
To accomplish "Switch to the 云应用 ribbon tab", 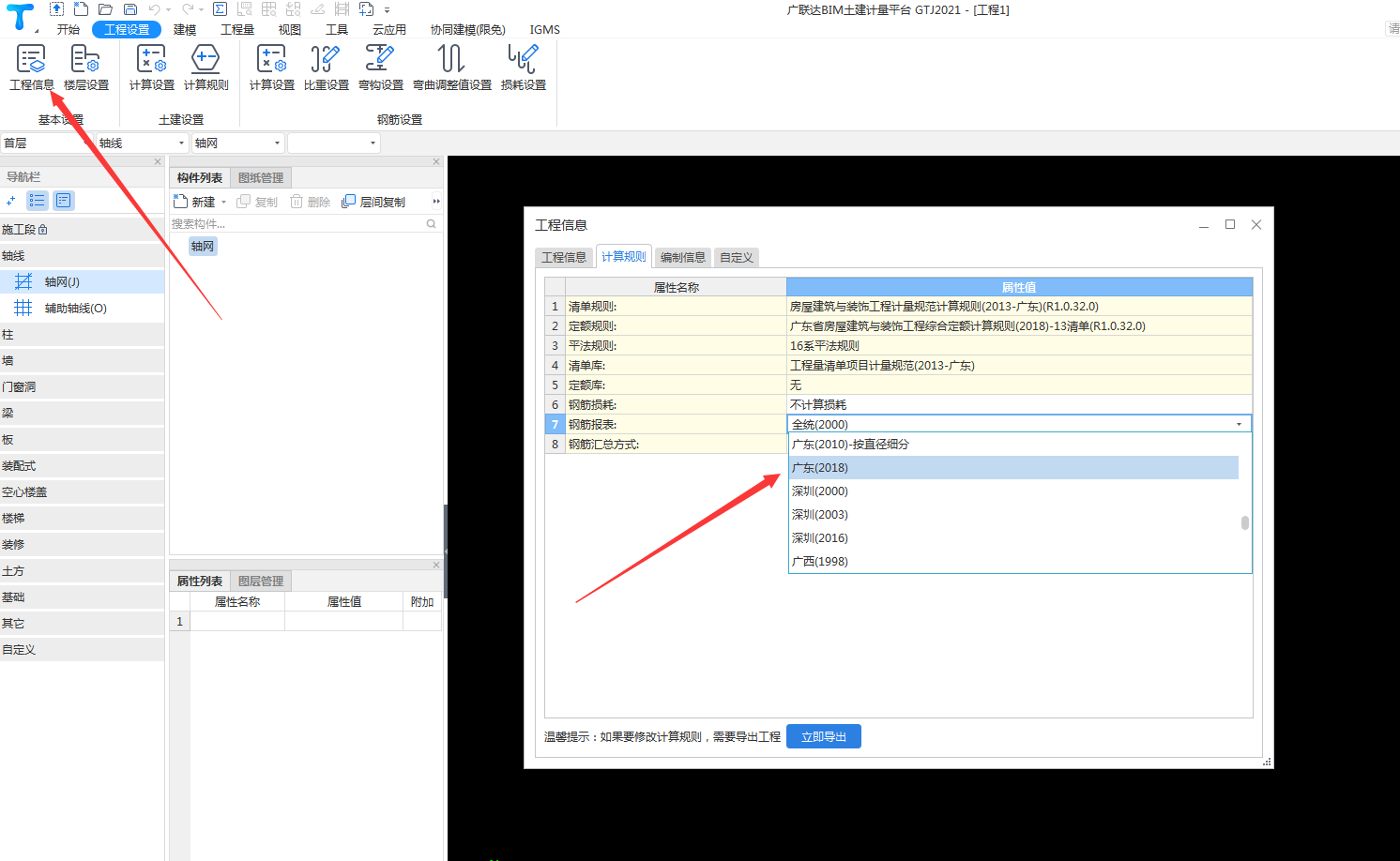I will click(389, 30).
